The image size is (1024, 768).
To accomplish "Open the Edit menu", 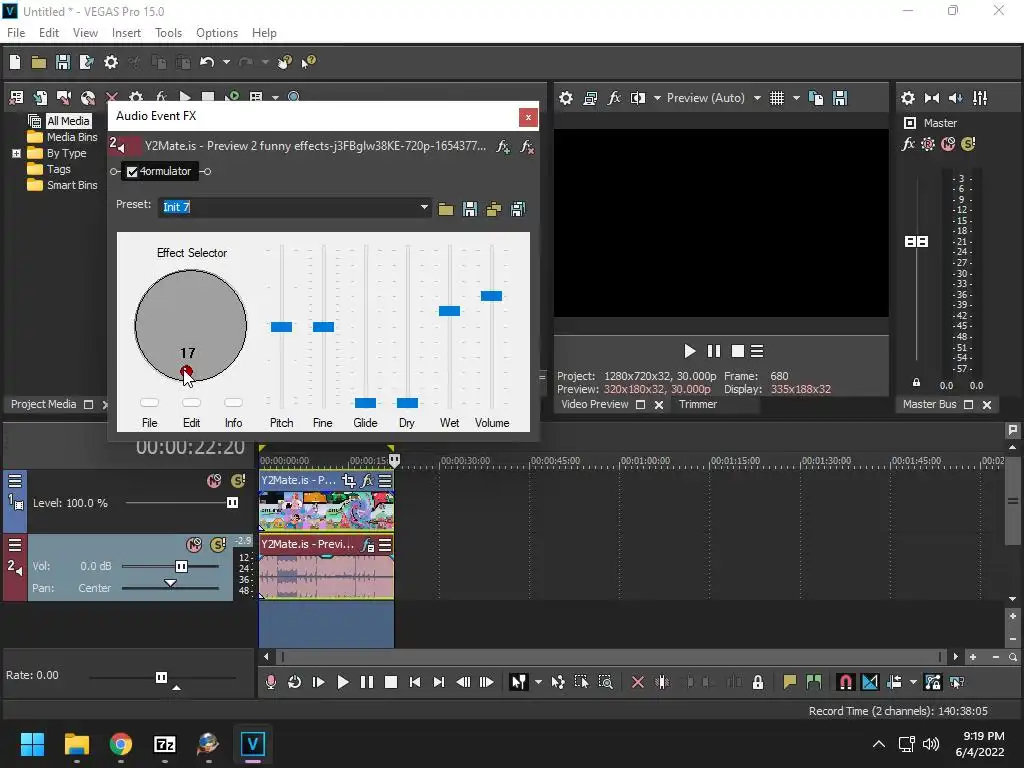I will click(48, 33).
